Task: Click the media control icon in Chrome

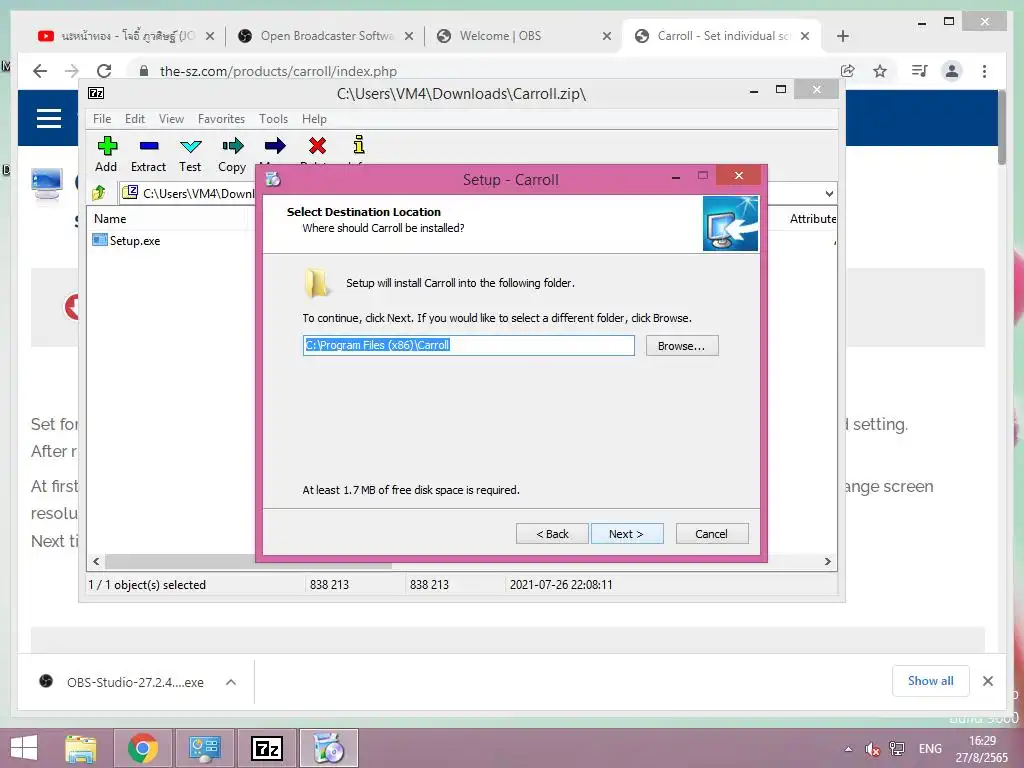Action: [920, 71]
